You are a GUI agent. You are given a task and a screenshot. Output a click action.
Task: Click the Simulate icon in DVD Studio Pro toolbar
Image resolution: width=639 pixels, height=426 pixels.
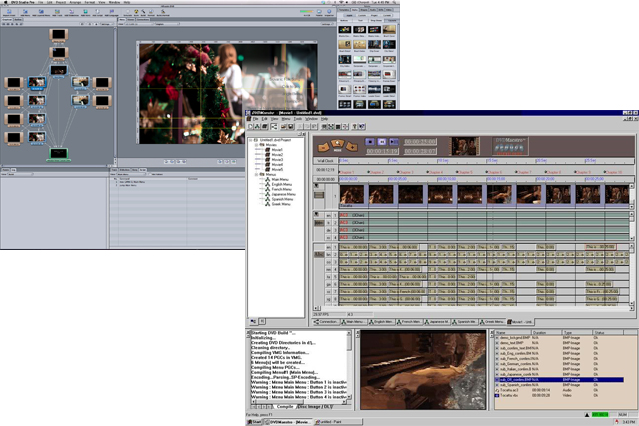(x=128, y=13)
